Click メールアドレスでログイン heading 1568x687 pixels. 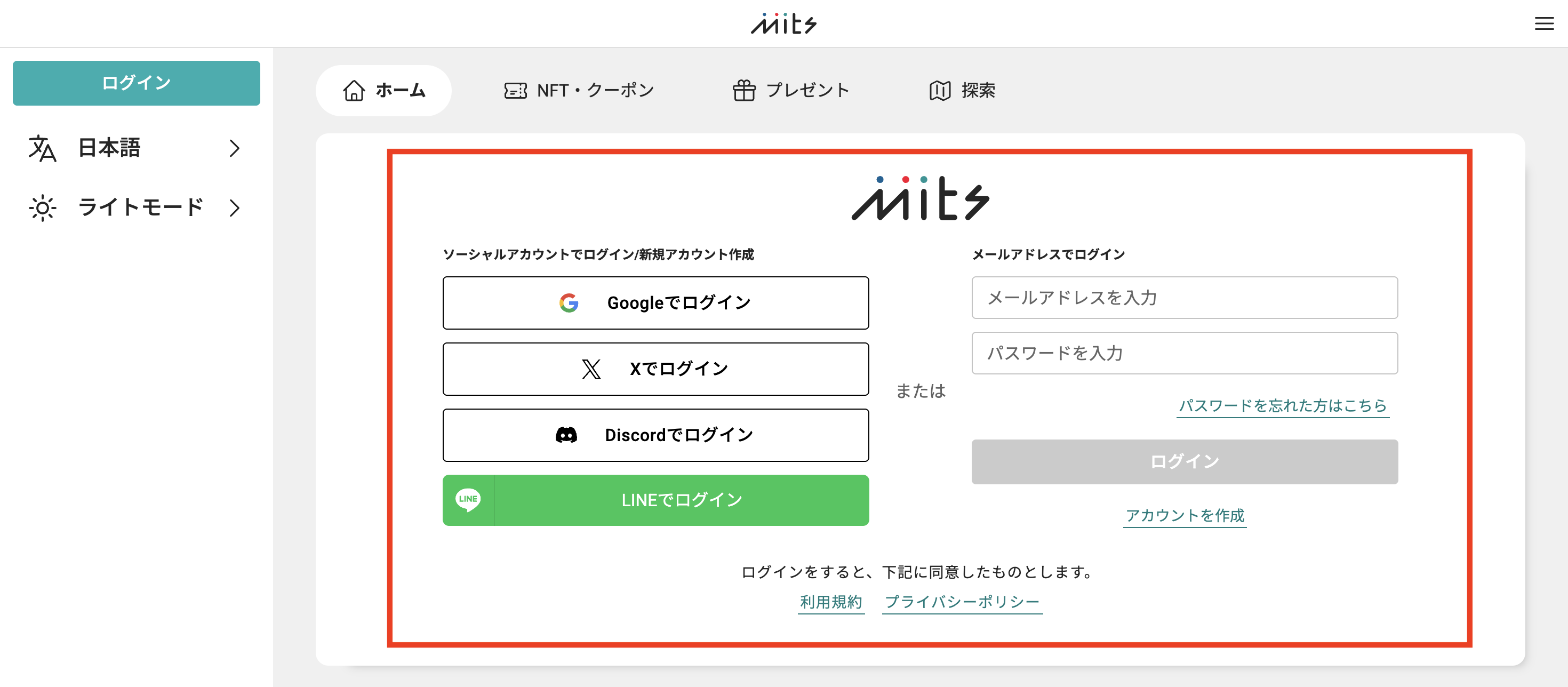1048,254
